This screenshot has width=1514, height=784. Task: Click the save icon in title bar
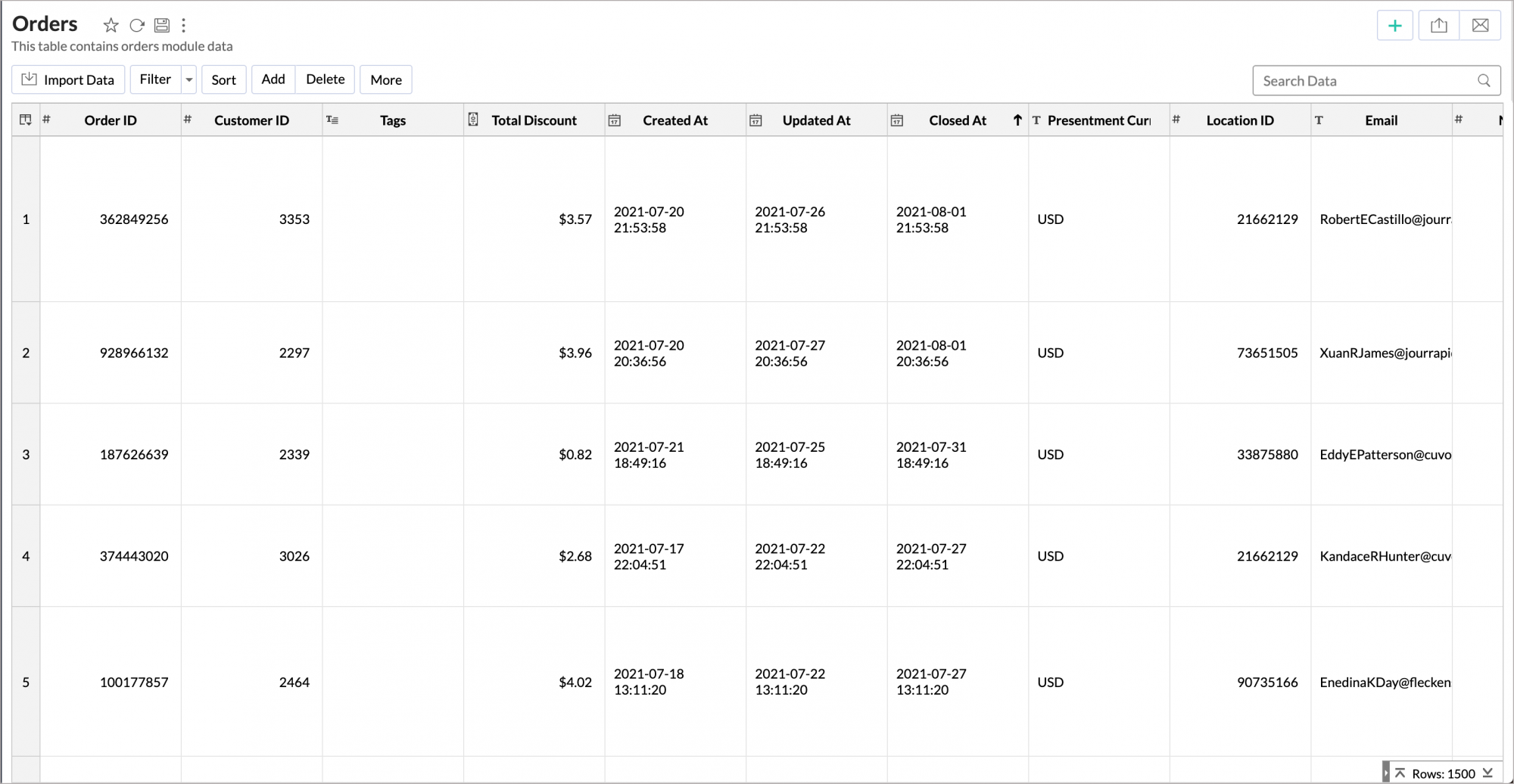coord(162,26)
